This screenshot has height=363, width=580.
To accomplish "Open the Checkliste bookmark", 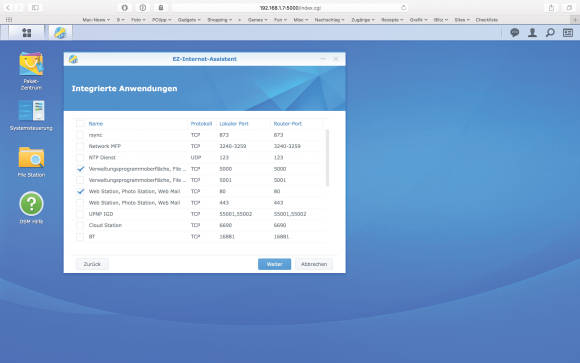I will click(x=486, y=20).
